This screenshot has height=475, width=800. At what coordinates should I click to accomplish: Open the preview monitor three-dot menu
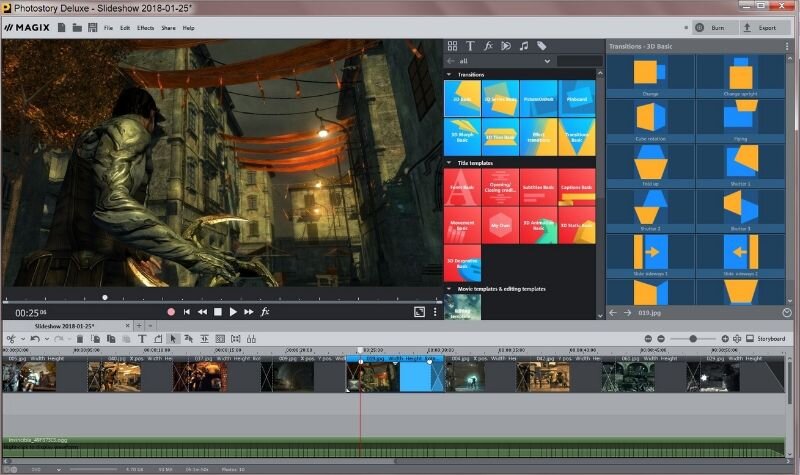(x=435, y=312)
